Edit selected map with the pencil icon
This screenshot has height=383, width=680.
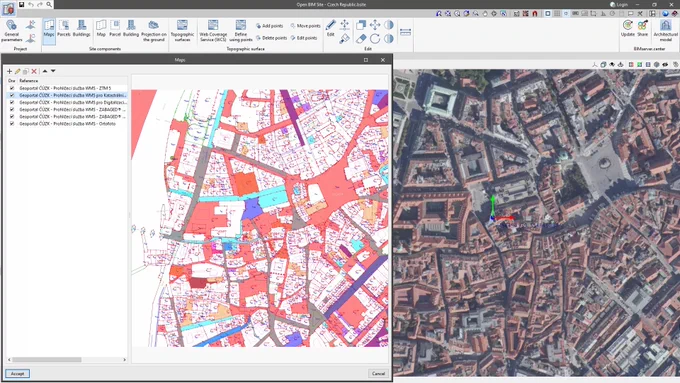[18, 71]
